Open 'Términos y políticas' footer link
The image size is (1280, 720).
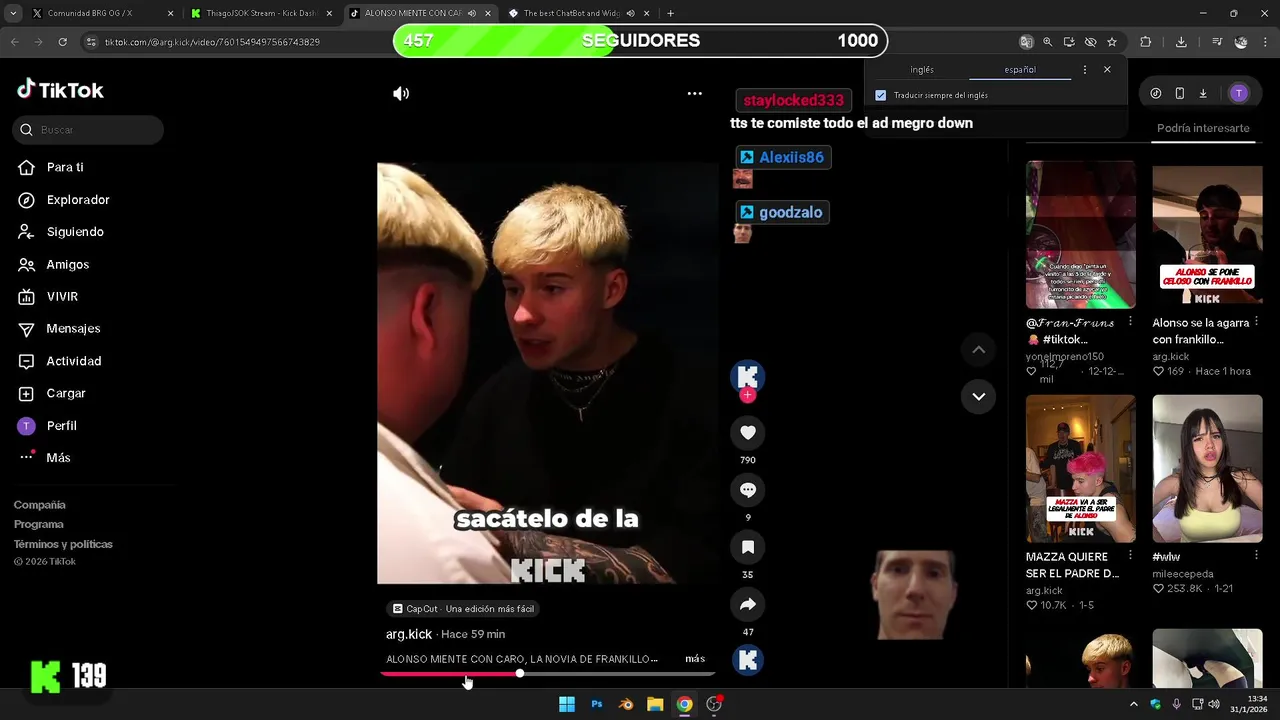point(63,544)
